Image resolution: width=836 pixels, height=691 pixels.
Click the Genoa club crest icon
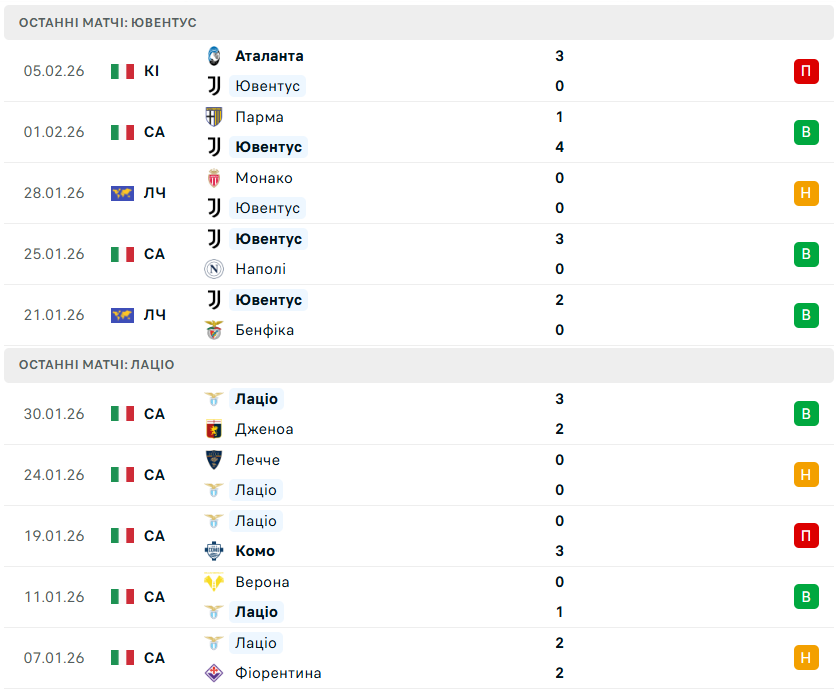[x=213, y=429]
